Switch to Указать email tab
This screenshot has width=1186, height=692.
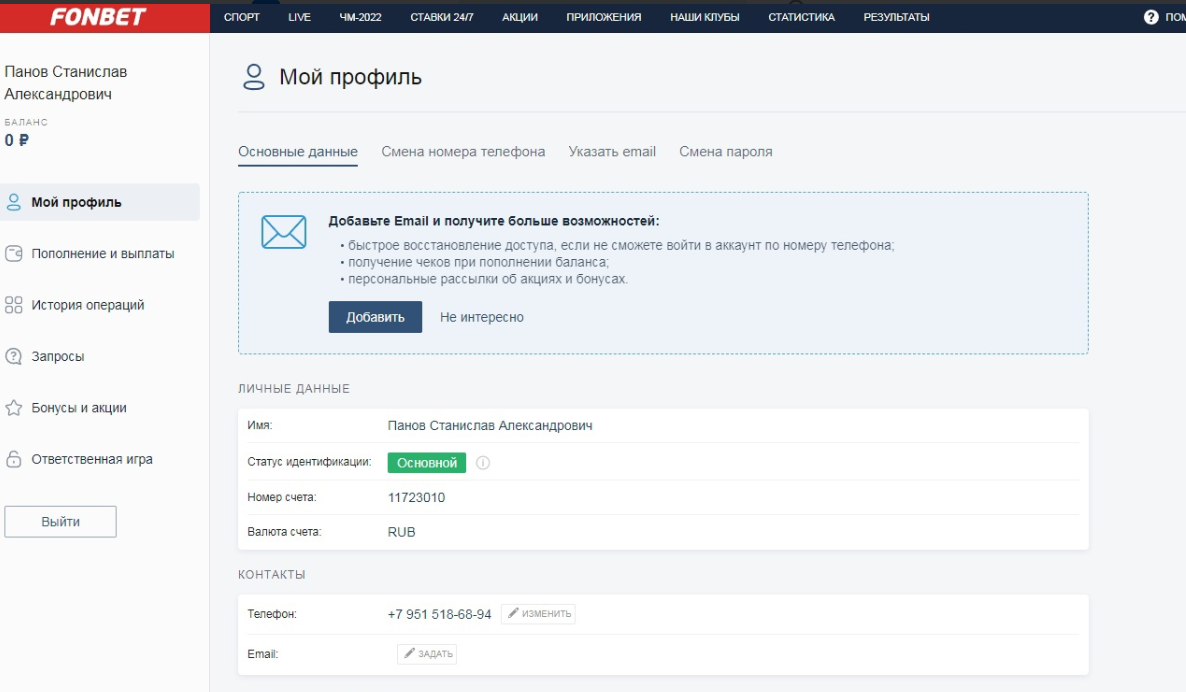pyautogui.click(x=612, y=152)
